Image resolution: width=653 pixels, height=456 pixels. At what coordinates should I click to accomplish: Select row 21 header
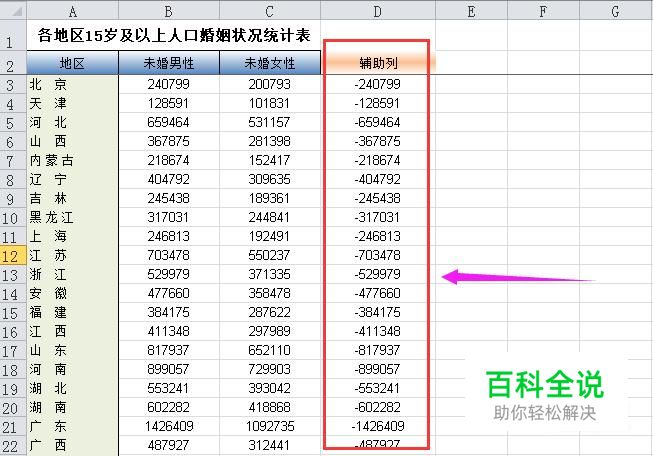(x=13, y=426)
